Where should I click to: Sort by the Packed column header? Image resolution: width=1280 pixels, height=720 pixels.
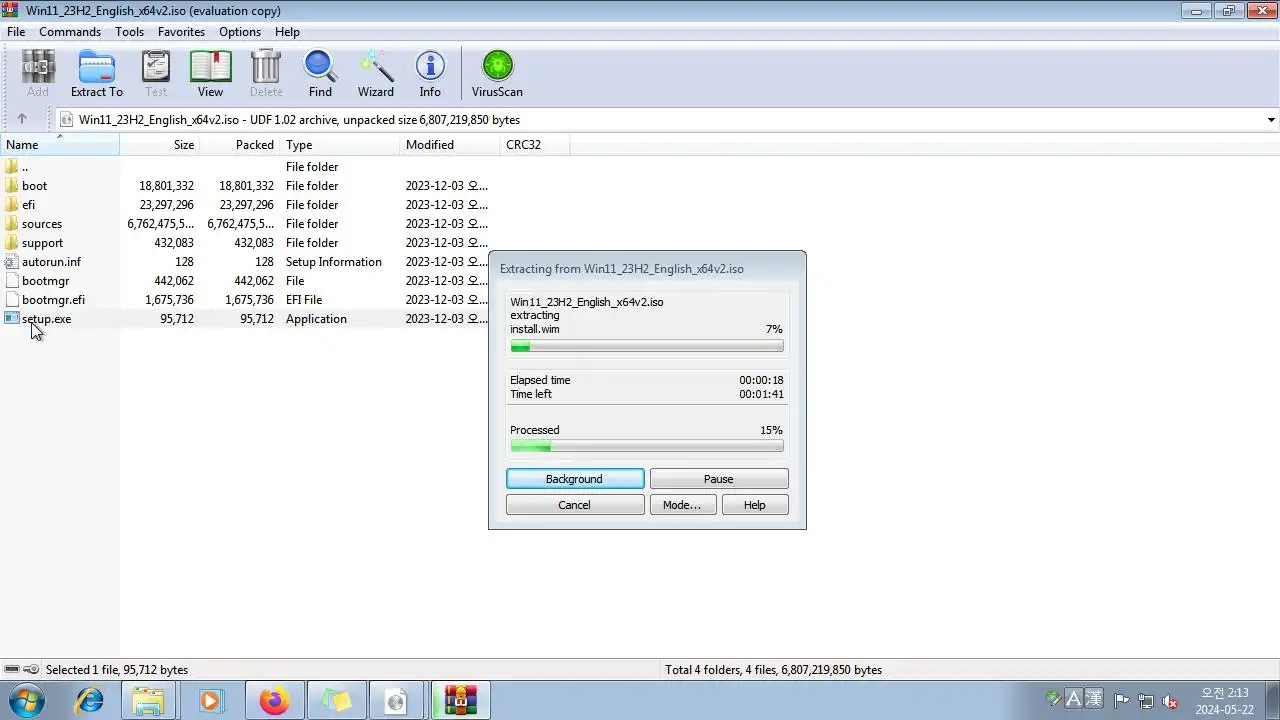tap(240, 144)
